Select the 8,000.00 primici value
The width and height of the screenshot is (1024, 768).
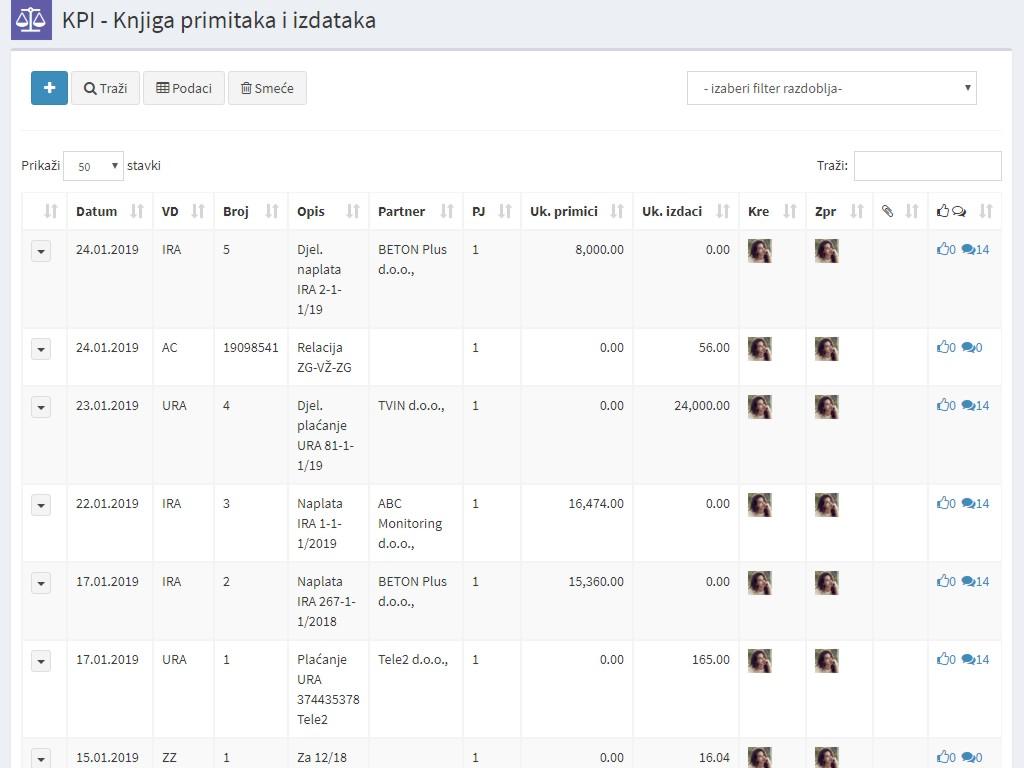click(x=599, y=249)
